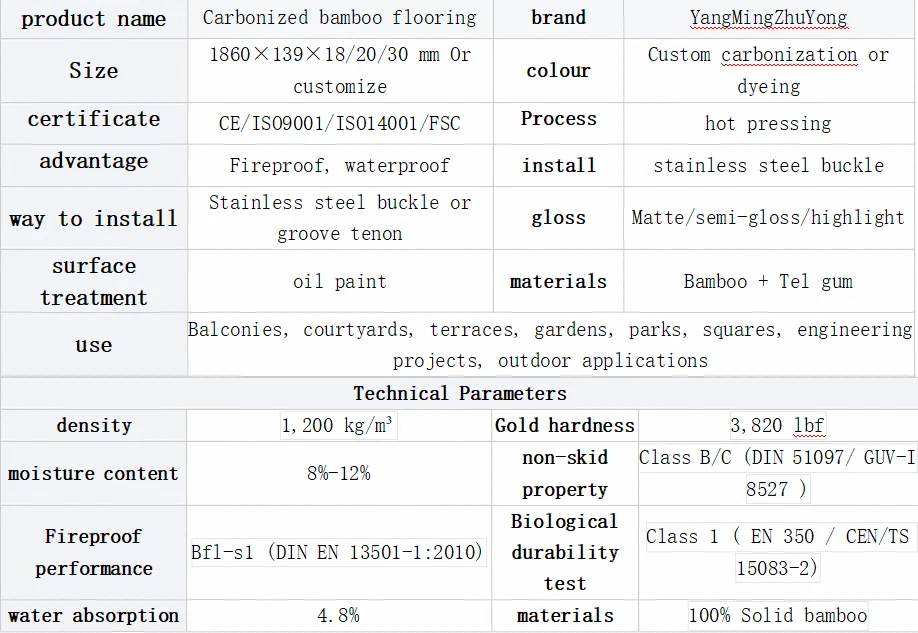The width and height of the screenshot is (918, 633).
Task: Select the Balconies, courtyards use description cell
Action: (550, 345)
